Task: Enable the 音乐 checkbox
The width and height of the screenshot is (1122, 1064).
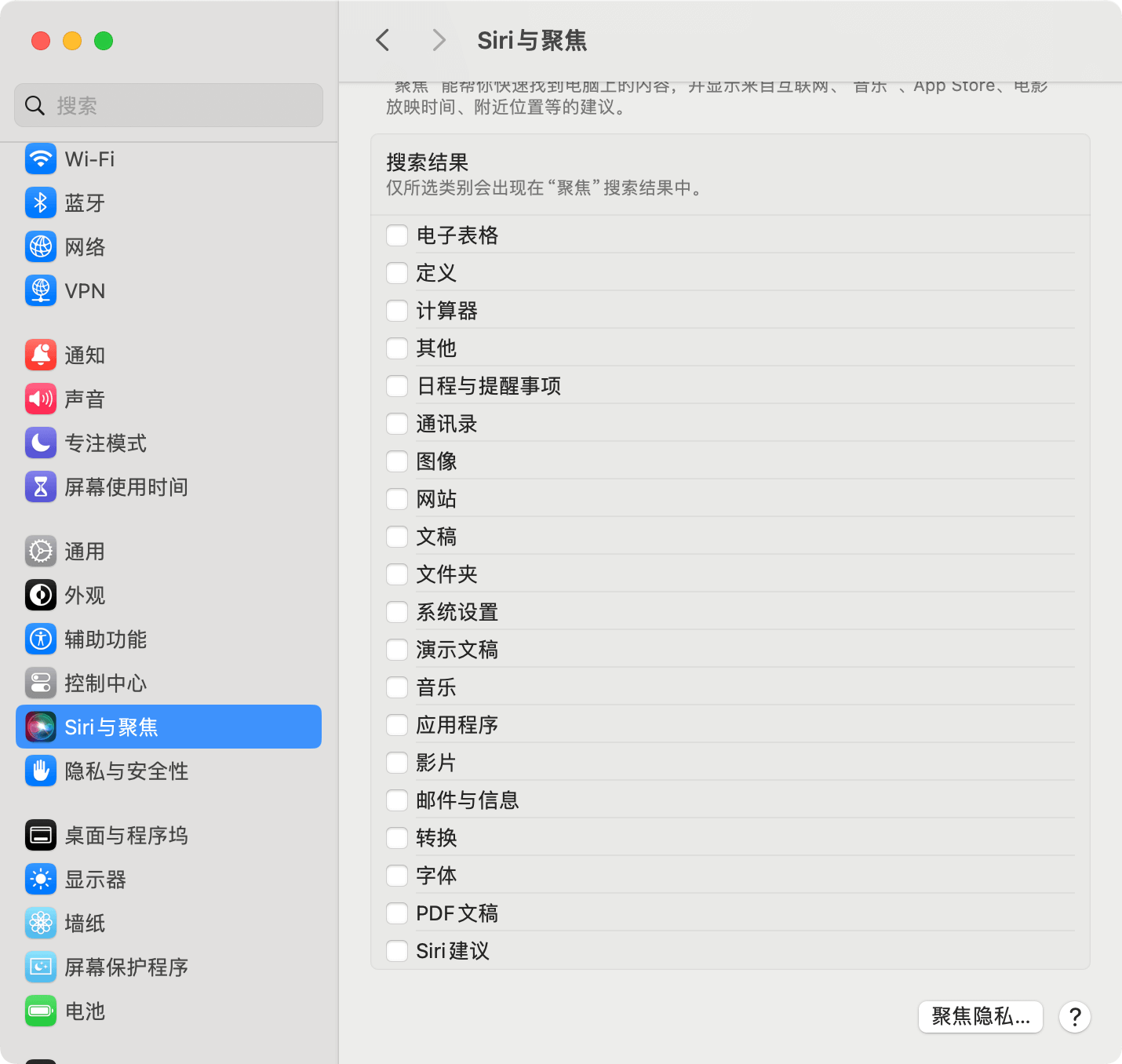Action: coord(397,687)
